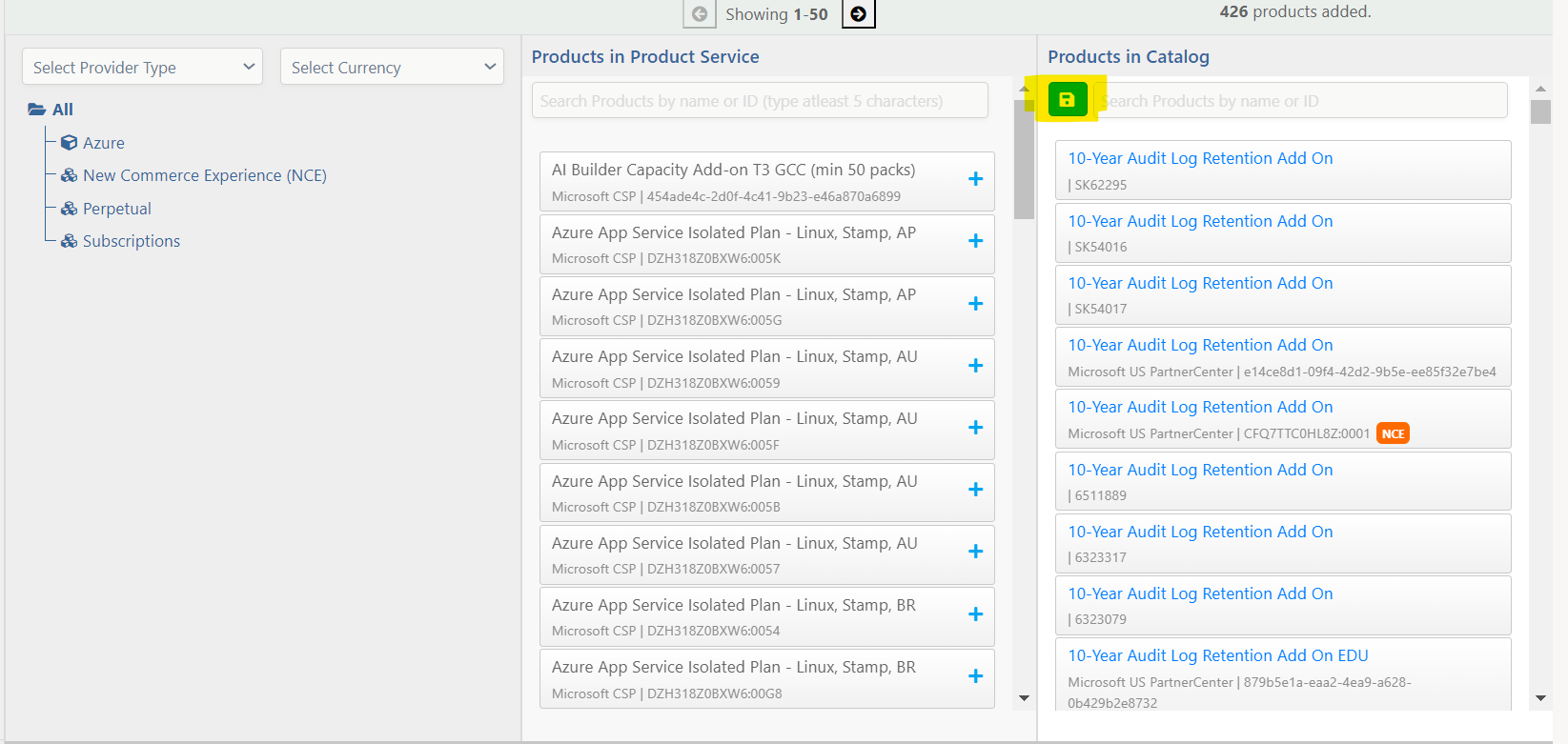This screenshot has height=744, width=1568.
Task: Click the Products in Product Service heading
Action: coord(645,56)
